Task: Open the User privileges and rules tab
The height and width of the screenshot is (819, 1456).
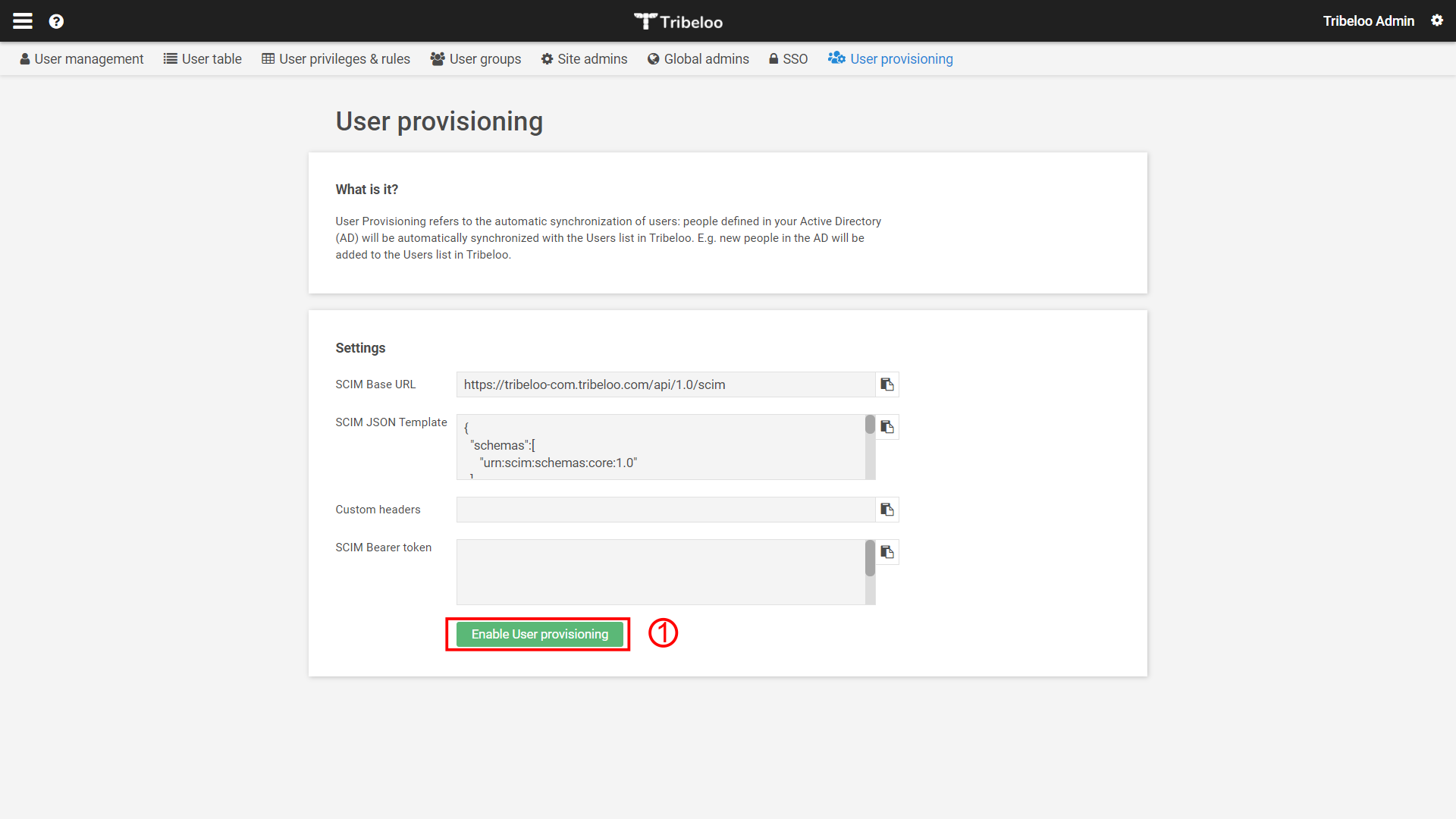Action: tap(335, 59)
